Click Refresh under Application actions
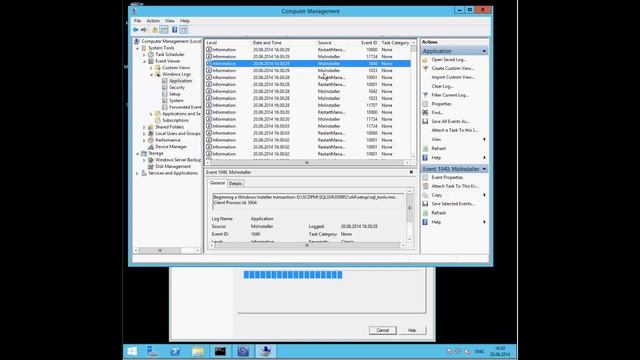This screenshot has height=360, width=640. coord(439,149)
